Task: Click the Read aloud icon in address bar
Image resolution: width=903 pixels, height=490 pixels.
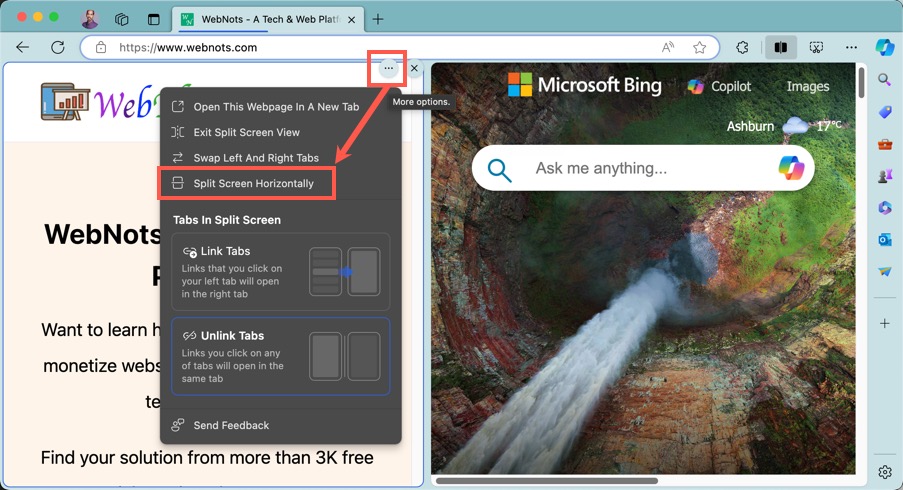Action: (668, 47)
